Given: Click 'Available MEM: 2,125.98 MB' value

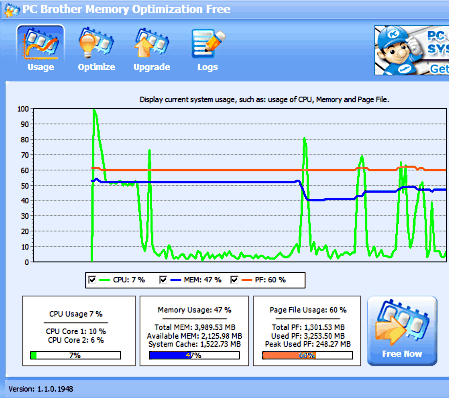Looking at the screenshot, I should tap(194, 336).
